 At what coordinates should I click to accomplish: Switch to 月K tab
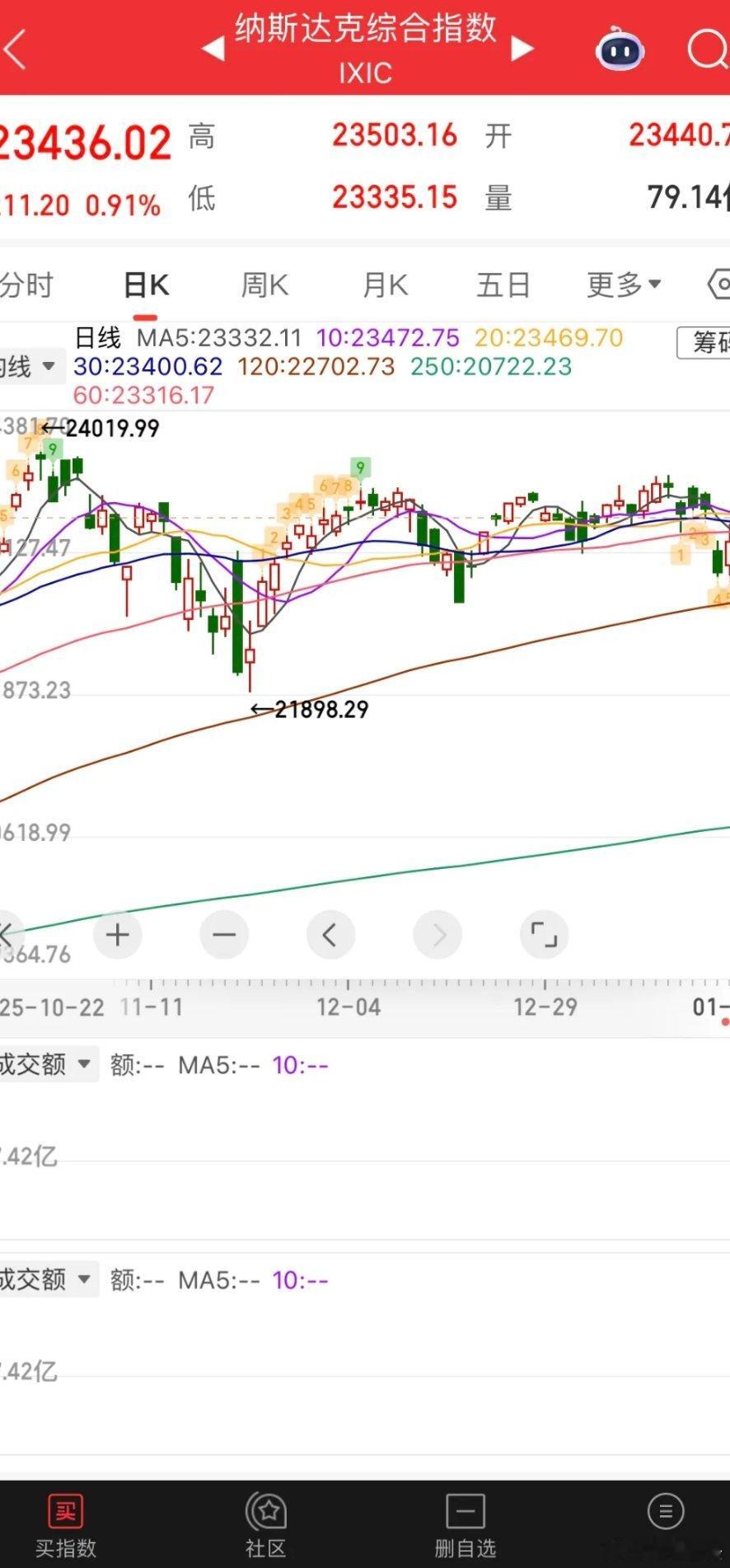(x=386, y=285)
